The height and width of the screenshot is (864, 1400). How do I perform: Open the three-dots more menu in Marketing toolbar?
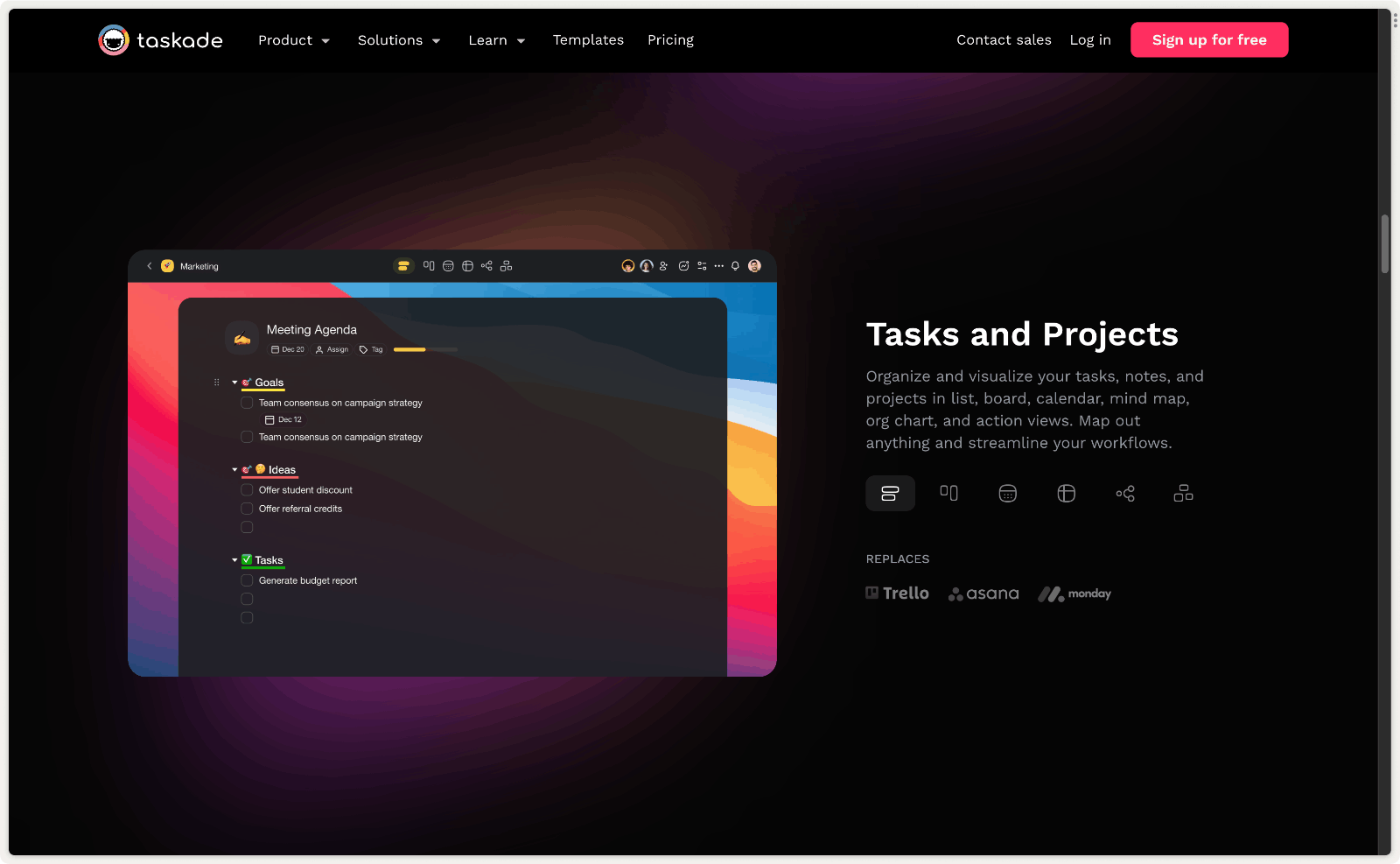[x=718, y=266]
